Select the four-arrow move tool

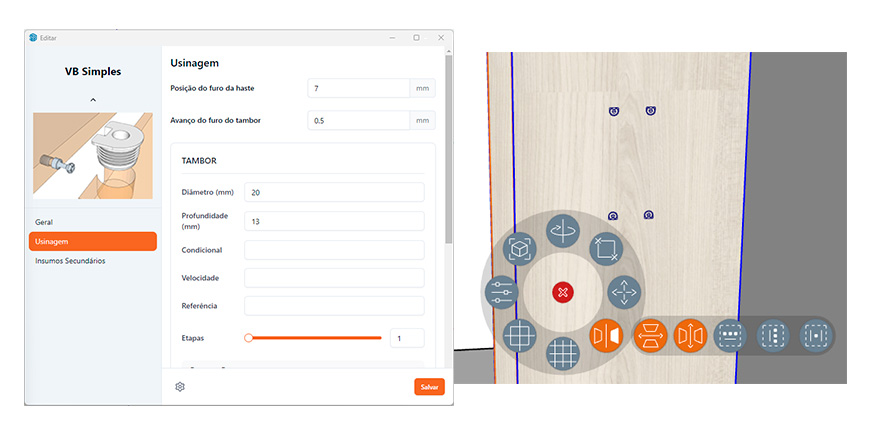click(x=624, y=292)
